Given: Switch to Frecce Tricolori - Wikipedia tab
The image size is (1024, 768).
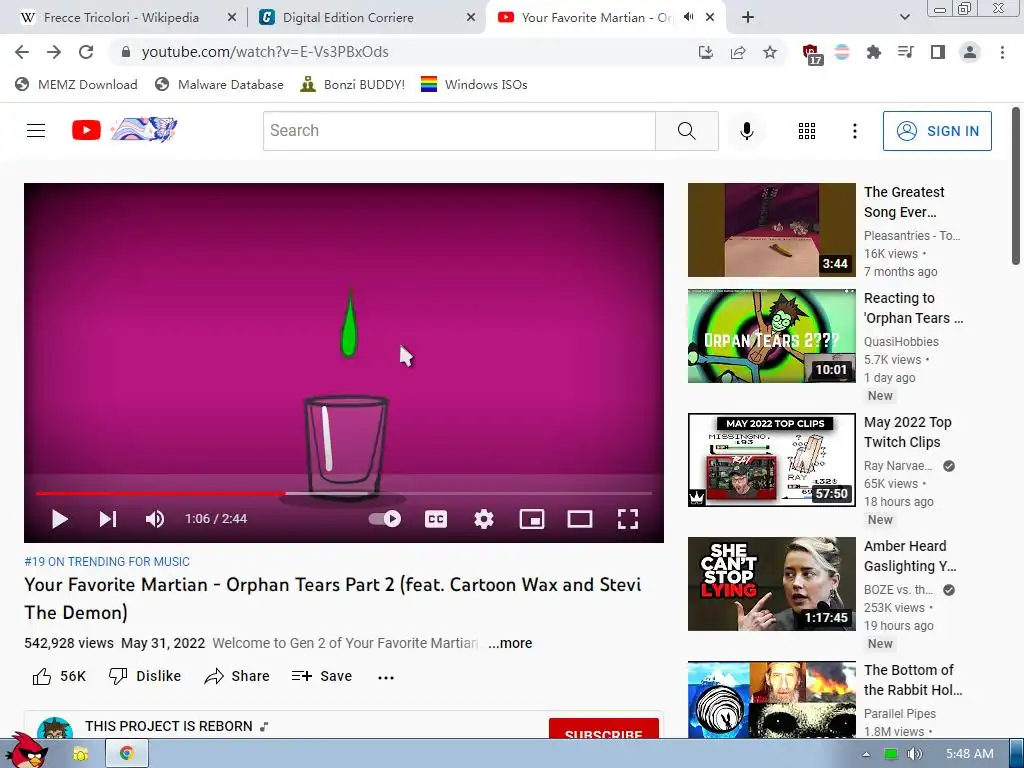Looking at the screenshot, I should pyautogui.click(x=121, y=18).
